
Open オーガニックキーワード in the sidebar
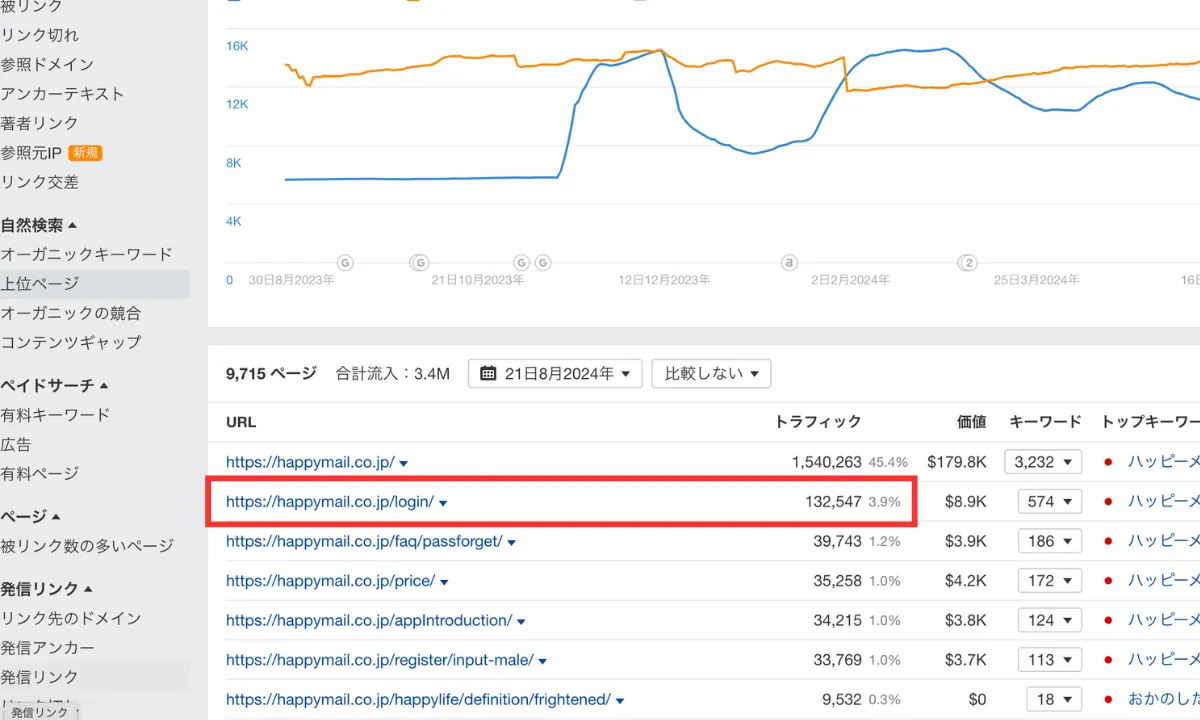point(86,254)
